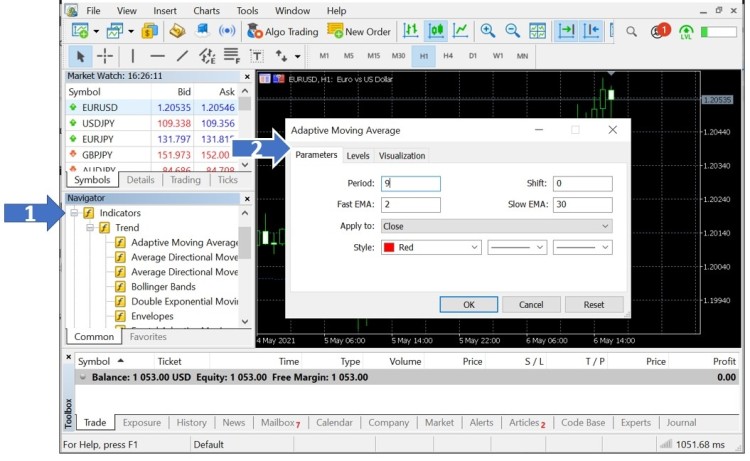The height and width of the screenshot is (461, 750).
Task: Click the Slow EMA input field
Action: click(582, 205)
